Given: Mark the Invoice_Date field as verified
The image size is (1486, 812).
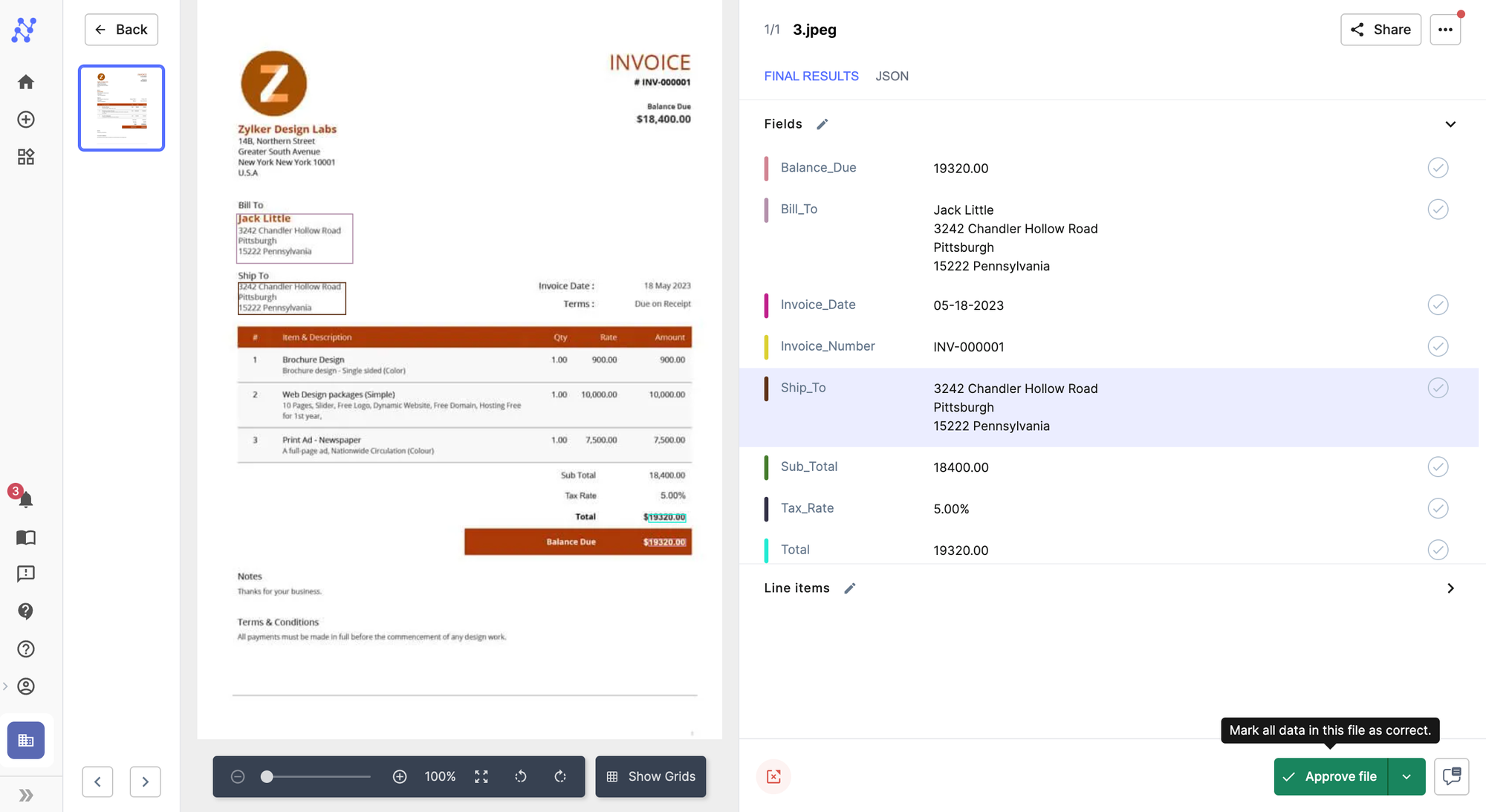Looking at the screenshot, I should (x=1438, y=305).
